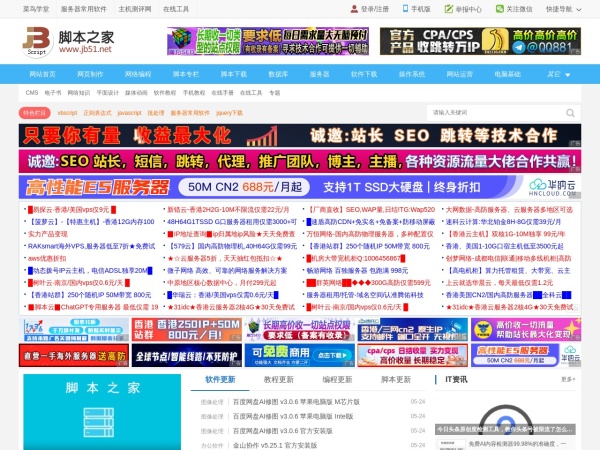
Task: Open the 网站运营 nav item
Action: 460,74
